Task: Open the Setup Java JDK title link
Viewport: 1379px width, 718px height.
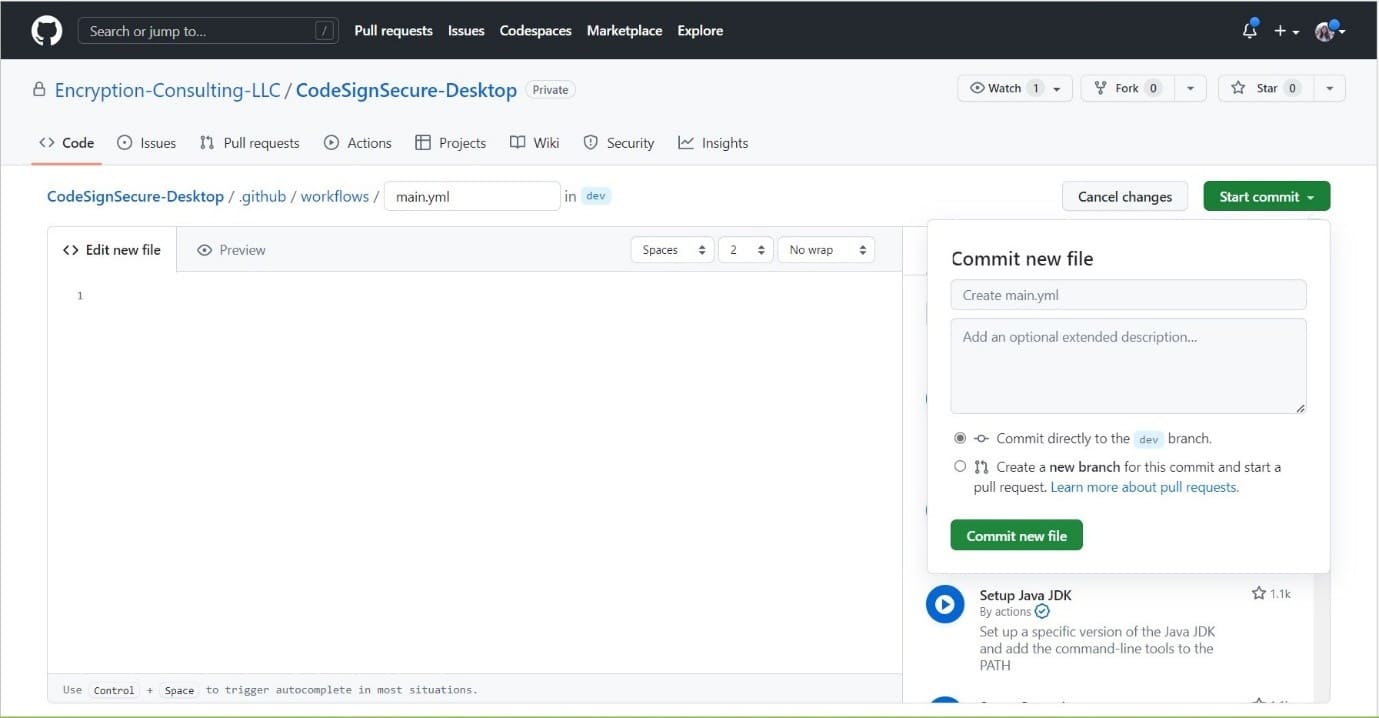Action: pyautogui.click(x=1025, y=595)
